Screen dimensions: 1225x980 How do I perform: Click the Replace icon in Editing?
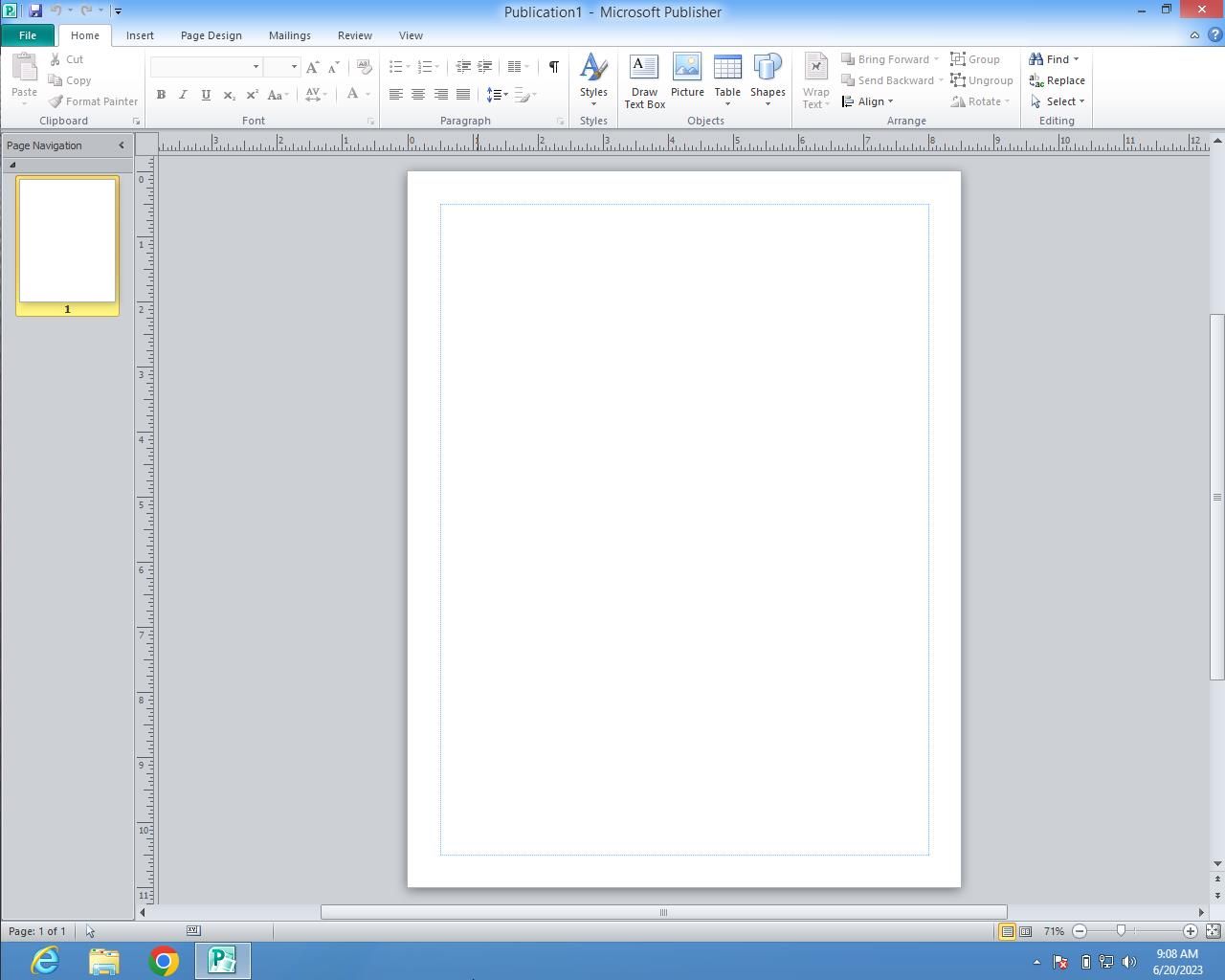pyautogui.click(x=1057, y=80)
